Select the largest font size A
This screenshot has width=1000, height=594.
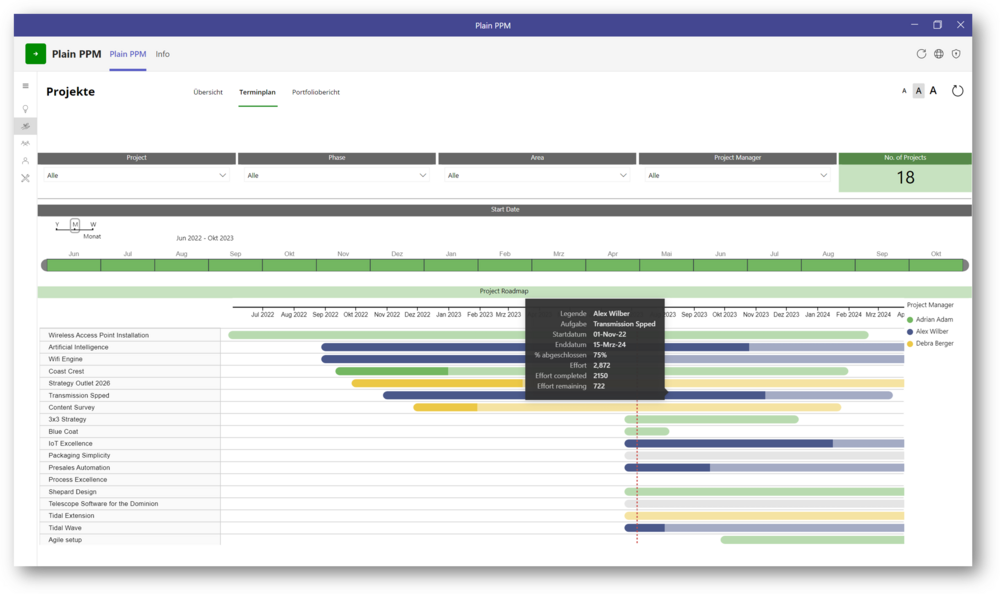click(x=933, y=91)
